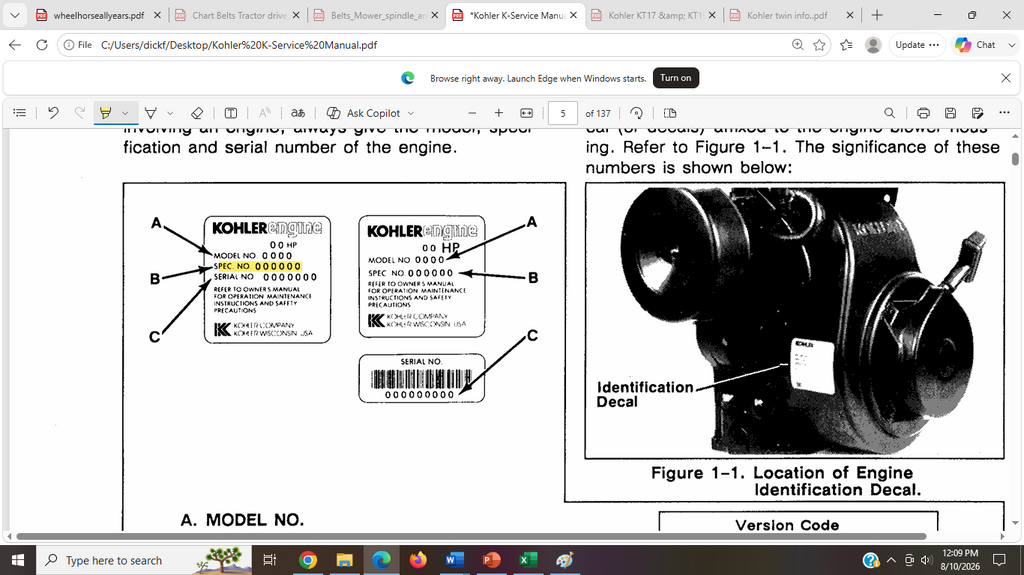Open the Windows Start menu
1024x575 pixels.
coord(18,560)
